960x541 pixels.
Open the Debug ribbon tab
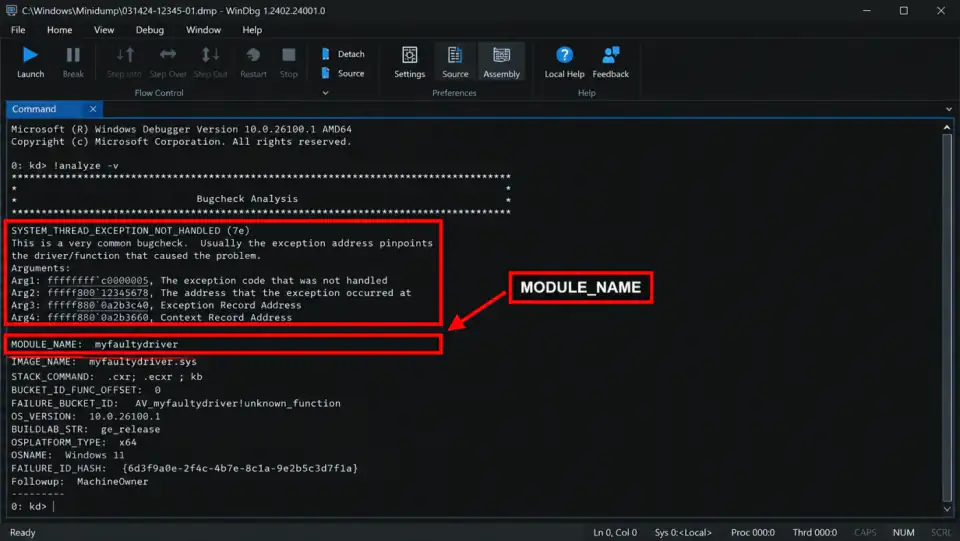pyautogui.click(x=149, y=30)
